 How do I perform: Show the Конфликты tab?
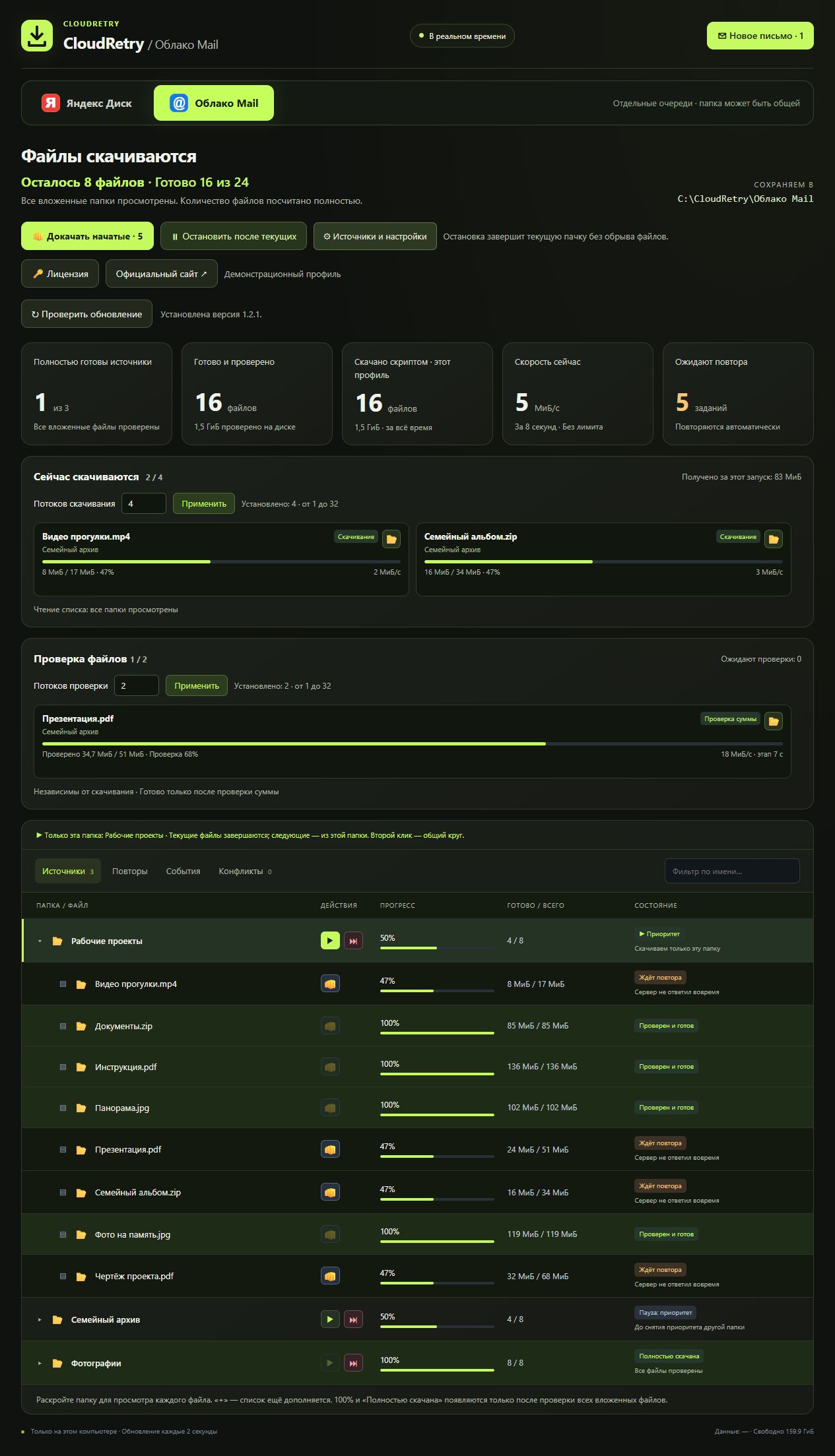[x=245, y=871]
